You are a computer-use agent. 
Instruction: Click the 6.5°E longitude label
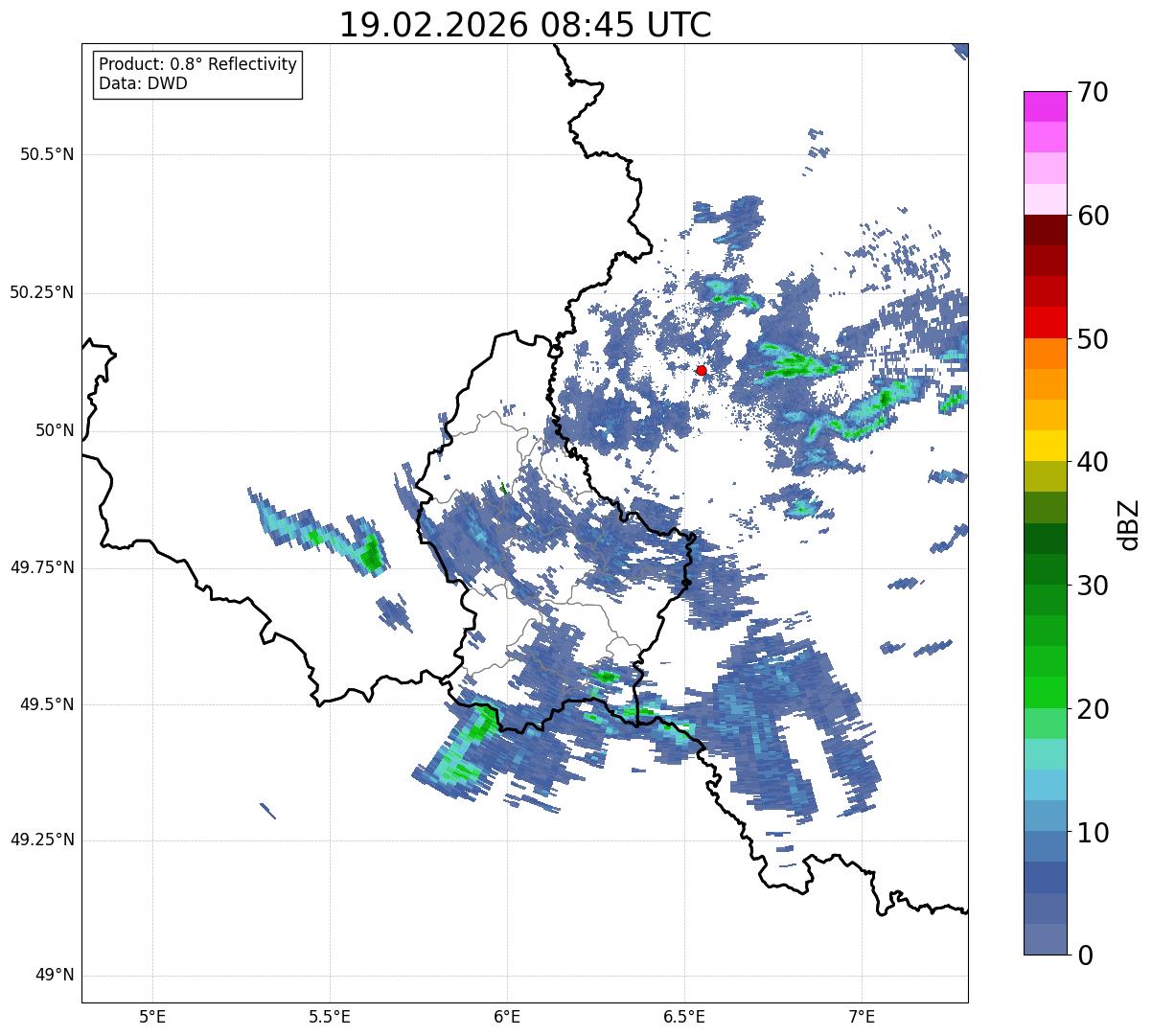(x=684, y=1018)
